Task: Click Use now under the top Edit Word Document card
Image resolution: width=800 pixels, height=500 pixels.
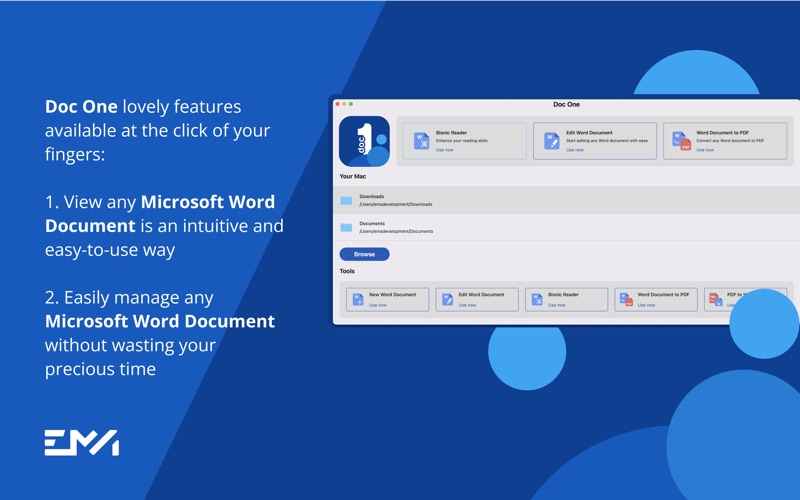Action: [x=574, y=150]
